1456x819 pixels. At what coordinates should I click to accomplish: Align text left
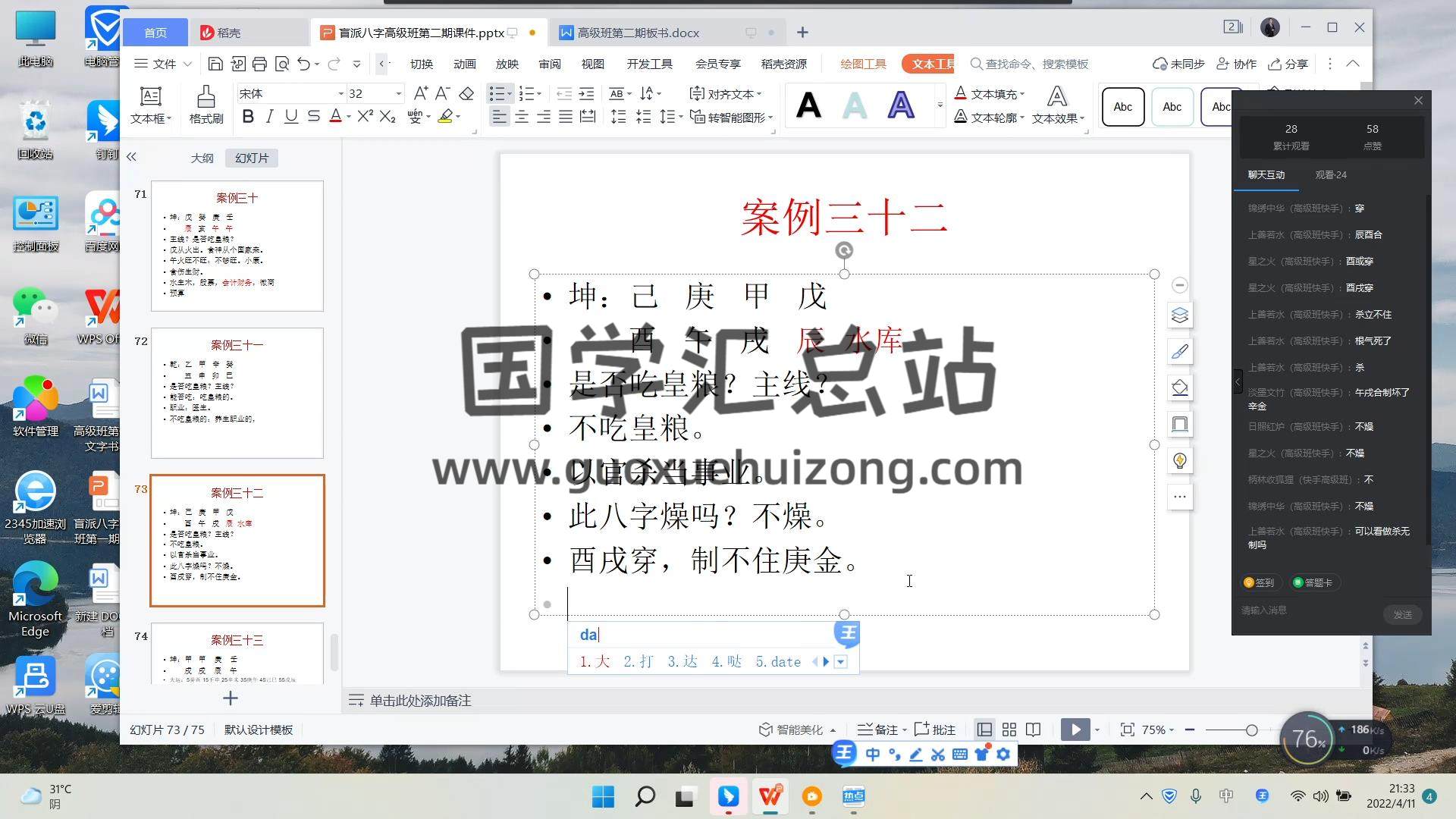(499, 117)
